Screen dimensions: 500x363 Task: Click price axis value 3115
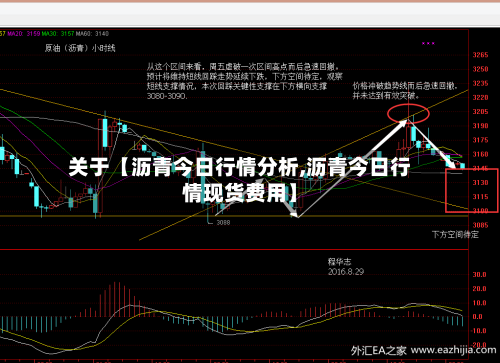[480, 197]
